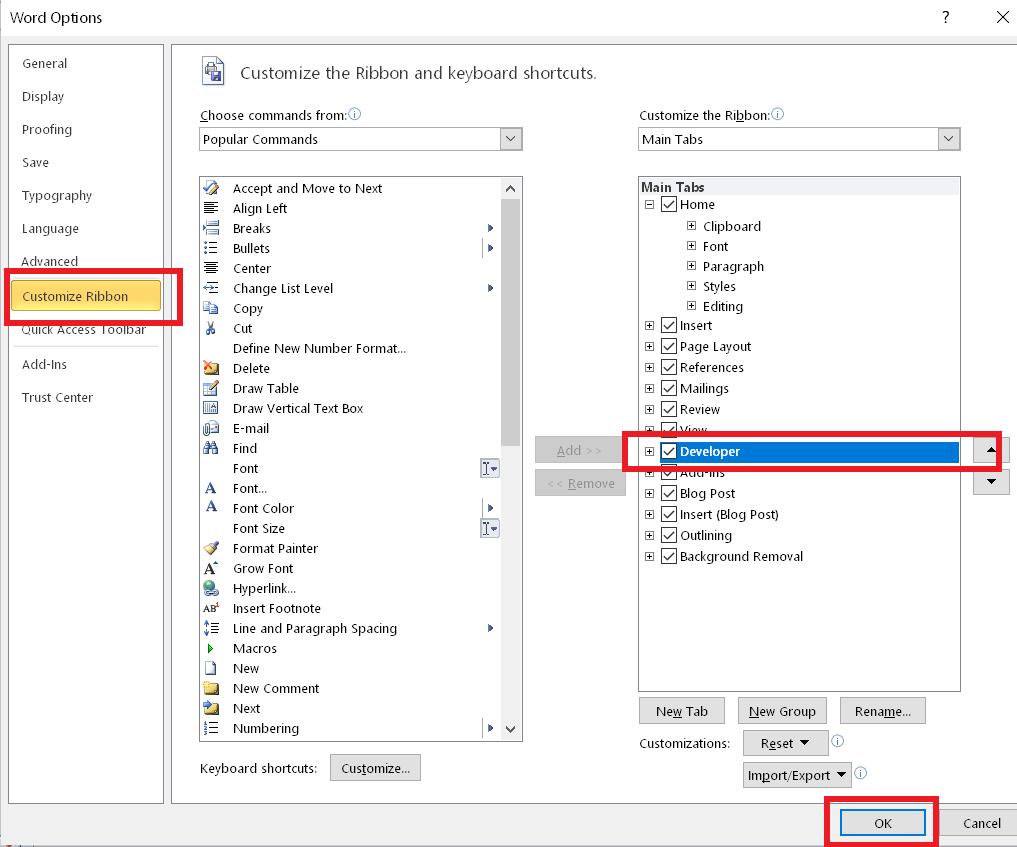
Task: Click the Draw Table icon
Action: tap(211, 388)
